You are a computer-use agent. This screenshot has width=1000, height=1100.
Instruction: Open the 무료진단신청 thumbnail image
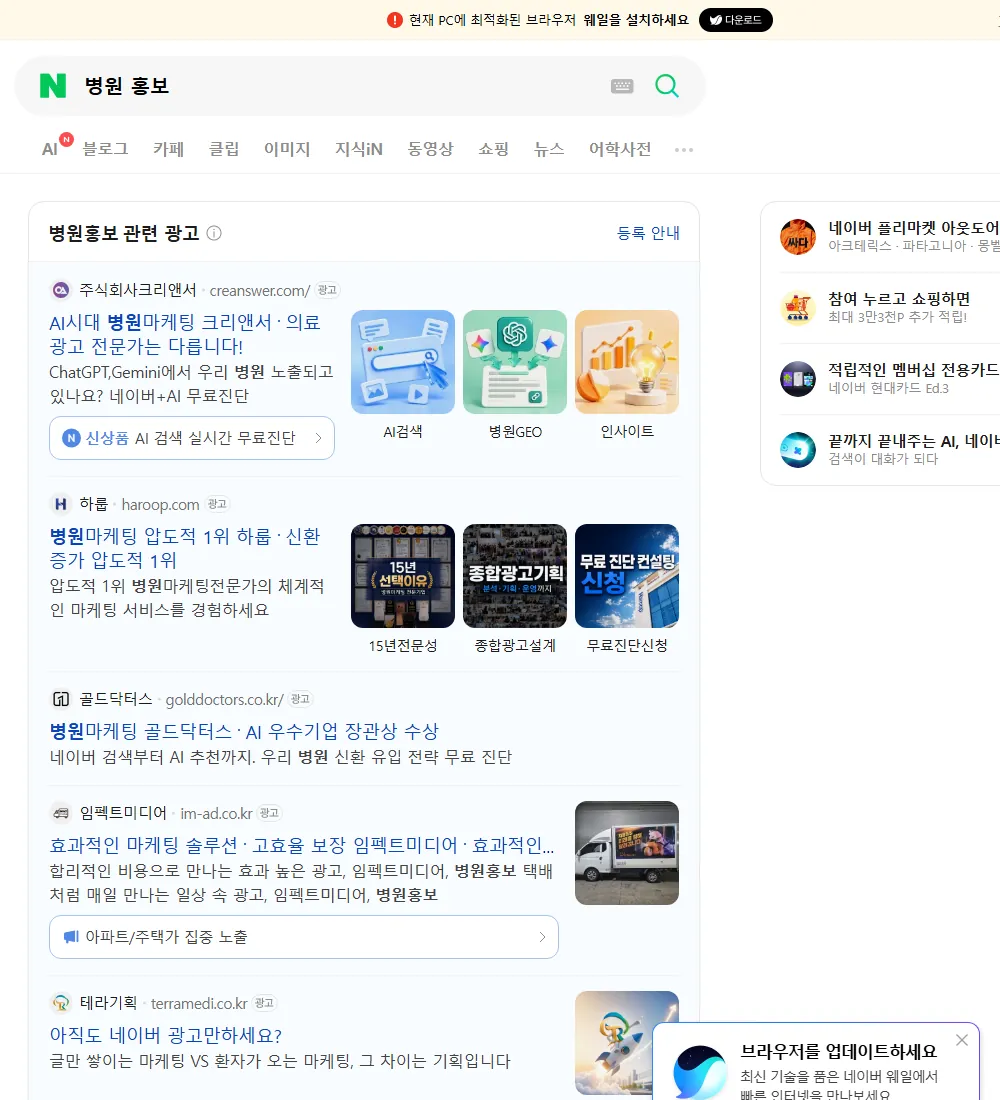click(x=627, y=576)
